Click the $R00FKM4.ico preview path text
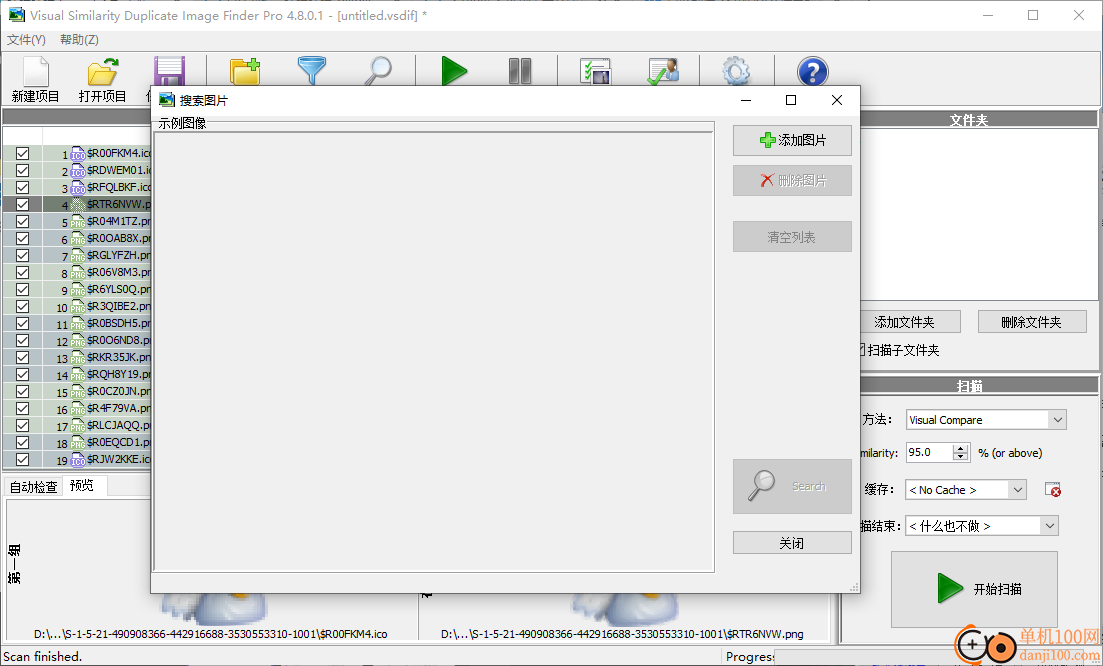 click(x=210, y=634)
